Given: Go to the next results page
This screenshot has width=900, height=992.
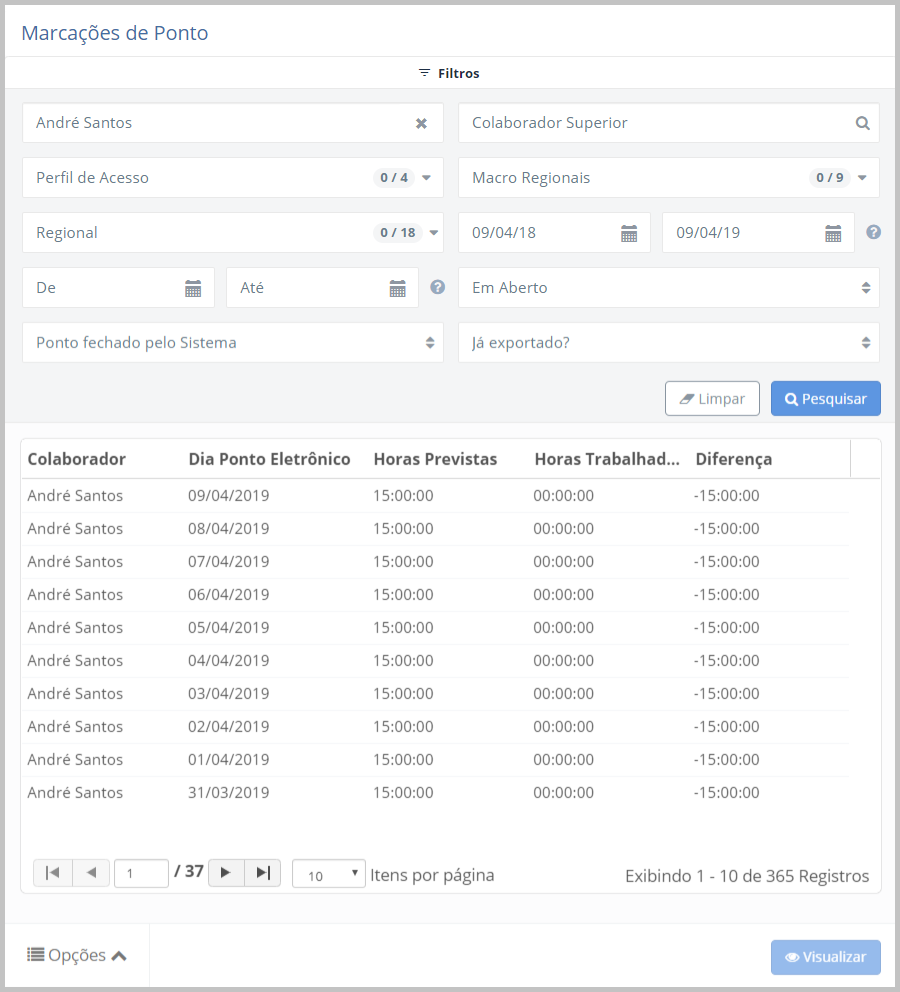Looking at the screenshot, I should 226,873.
